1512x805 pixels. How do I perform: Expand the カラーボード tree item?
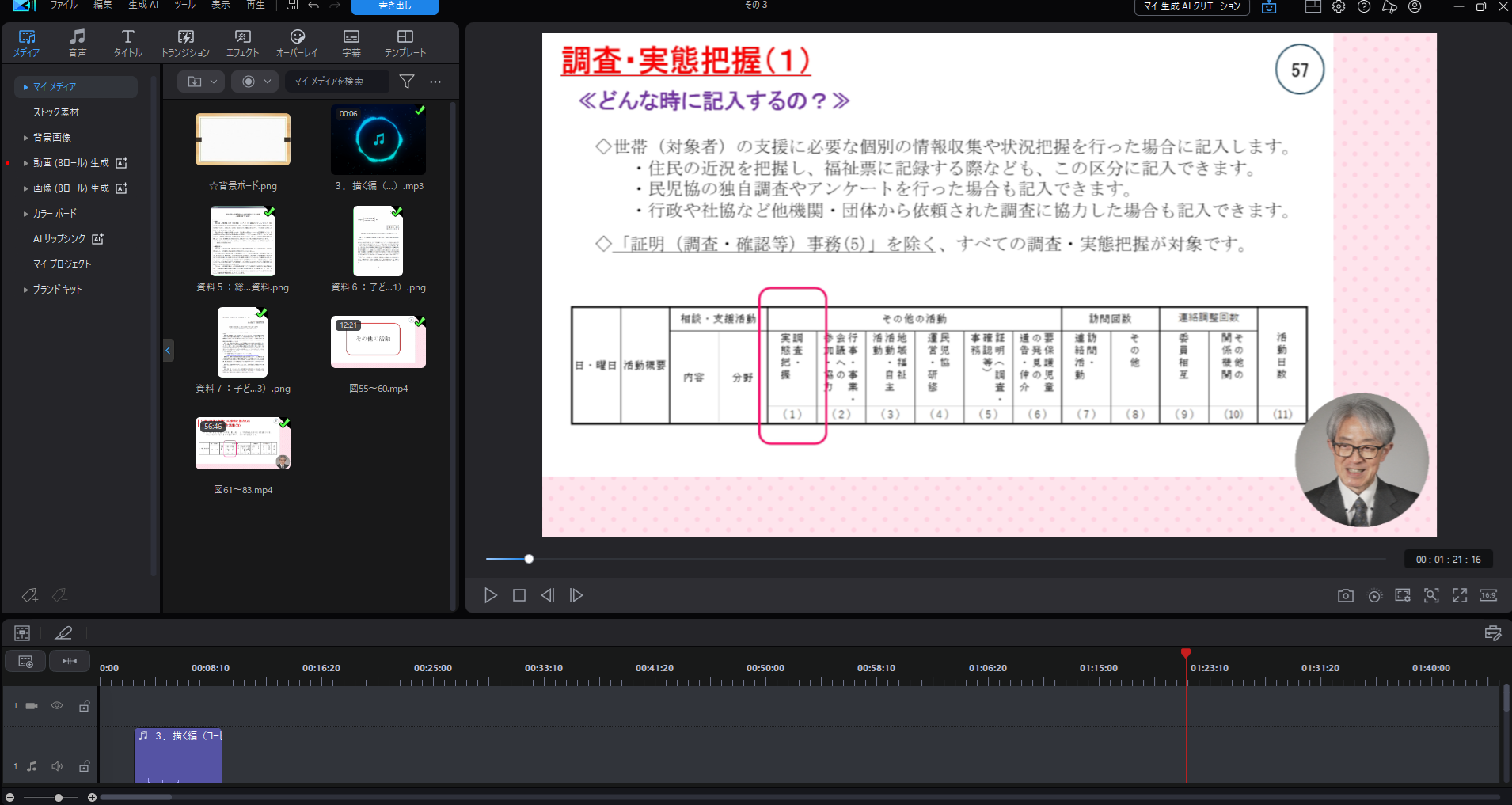click(25, 214)
